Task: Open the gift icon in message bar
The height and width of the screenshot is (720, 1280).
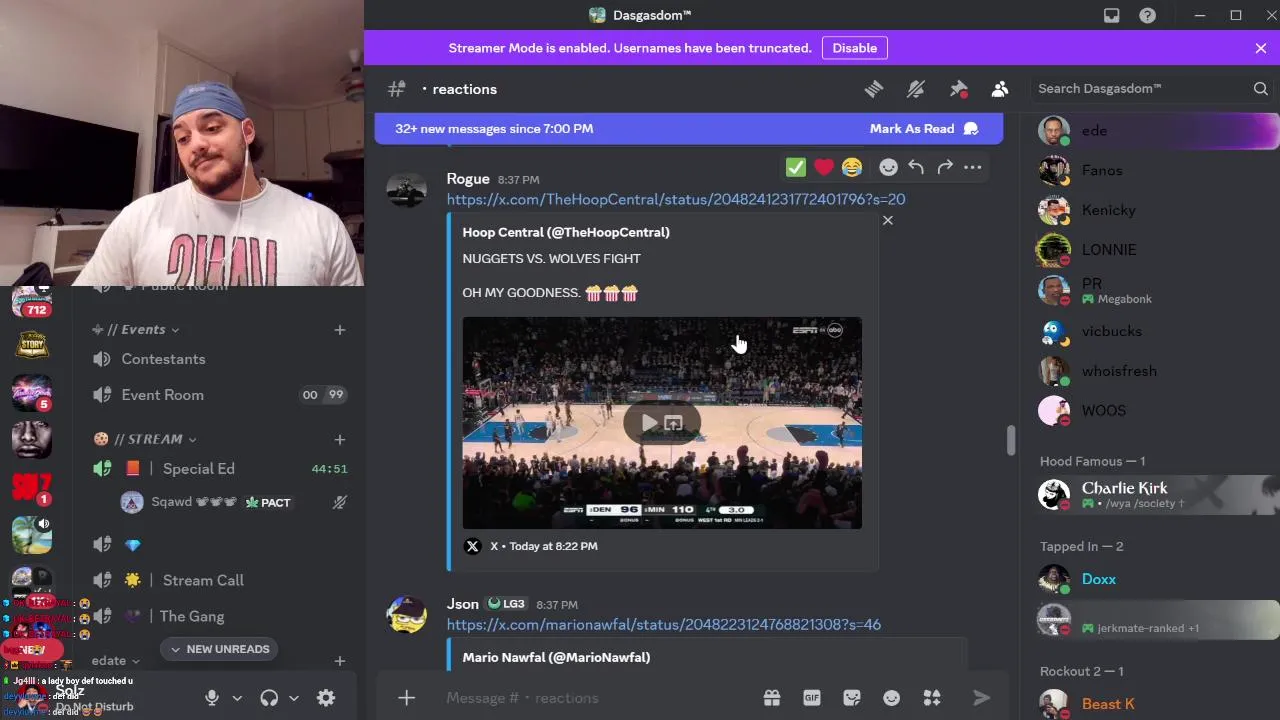Action: click(772, 698)
